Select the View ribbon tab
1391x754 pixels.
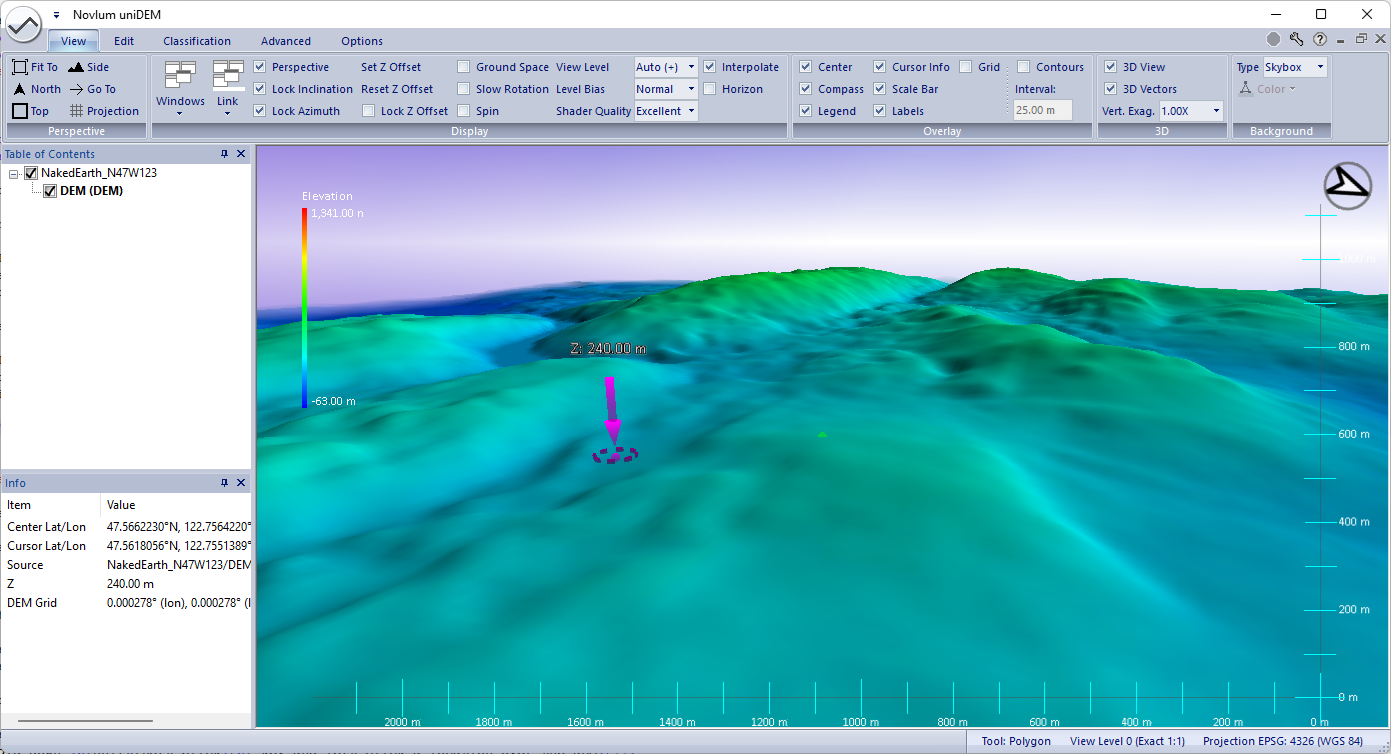[x=73, y=41]
